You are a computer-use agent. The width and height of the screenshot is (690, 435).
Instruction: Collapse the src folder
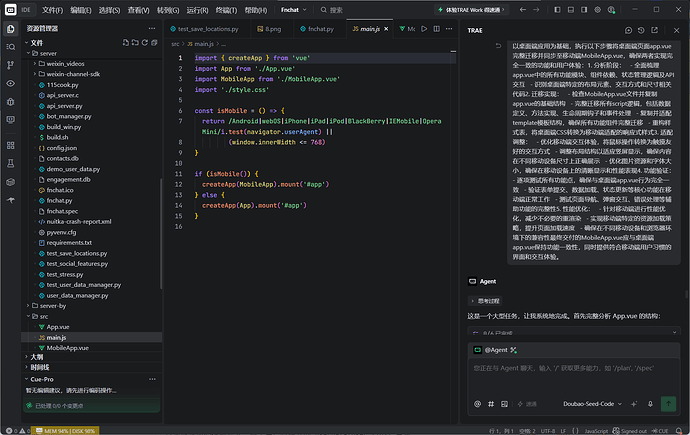[x=29, y=316]
